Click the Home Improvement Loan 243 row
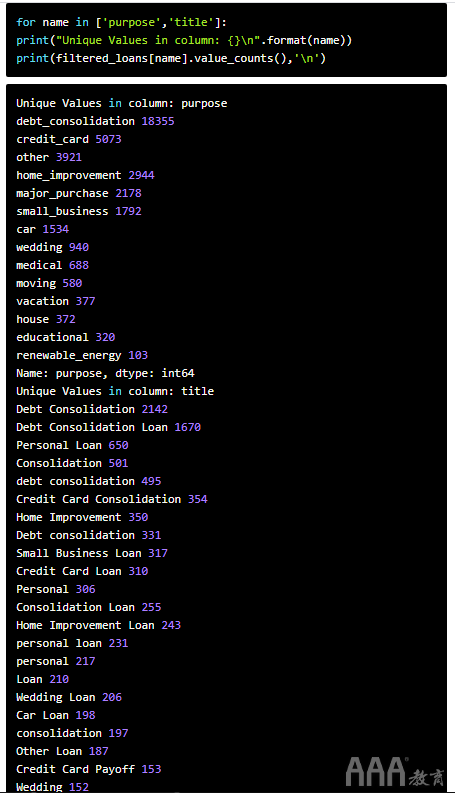The image size is (455, 793). coord(99,626)
